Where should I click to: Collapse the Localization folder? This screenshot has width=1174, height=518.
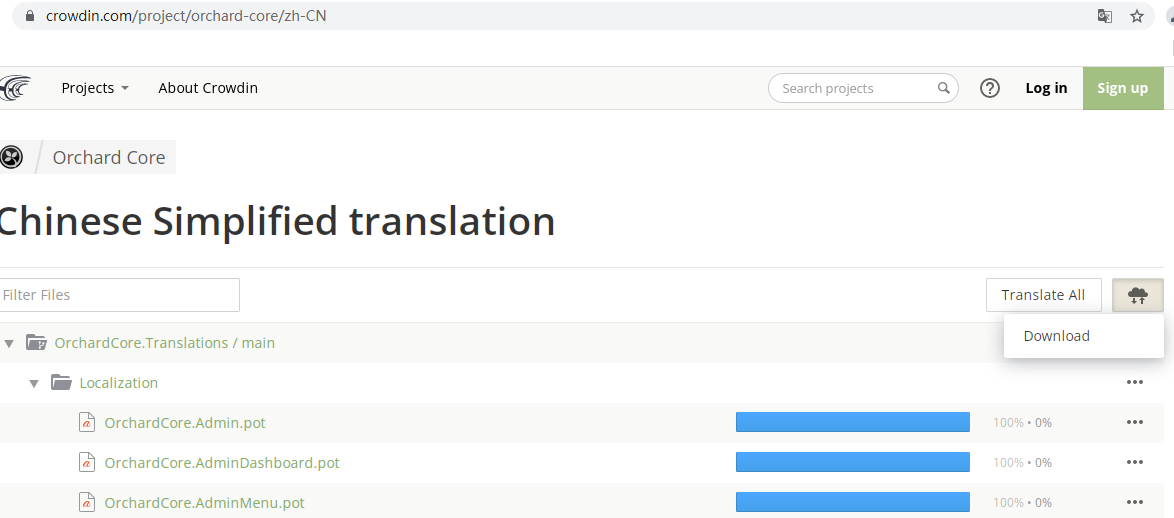tap(34, 383)
